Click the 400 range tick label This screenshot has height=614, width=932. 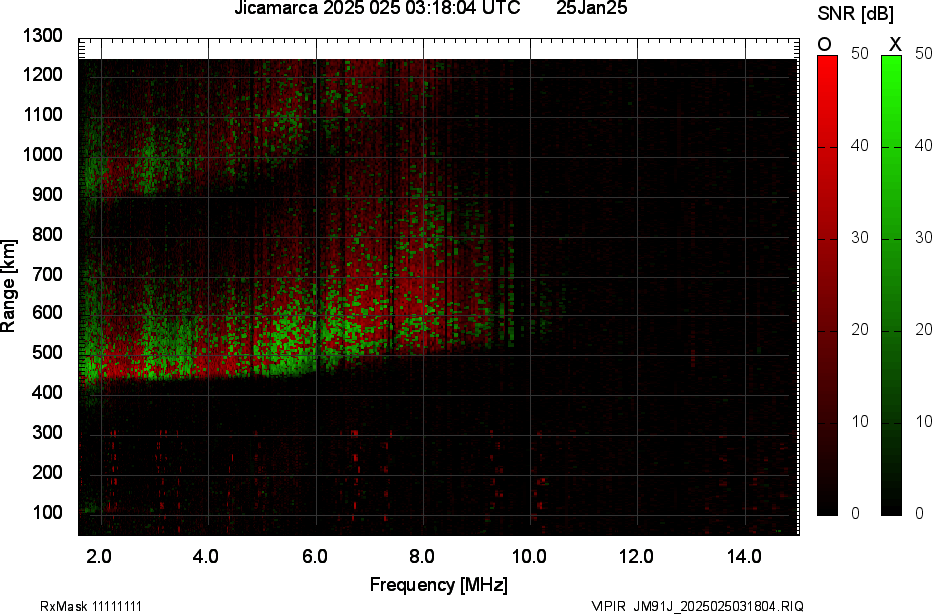(47, 392)
